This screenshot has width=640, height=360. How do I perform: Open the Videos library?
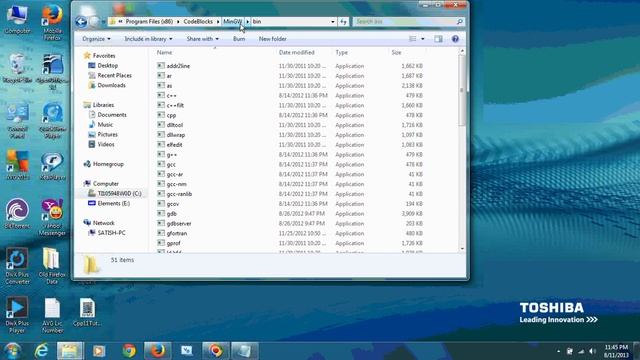click(x=106, y=144)
